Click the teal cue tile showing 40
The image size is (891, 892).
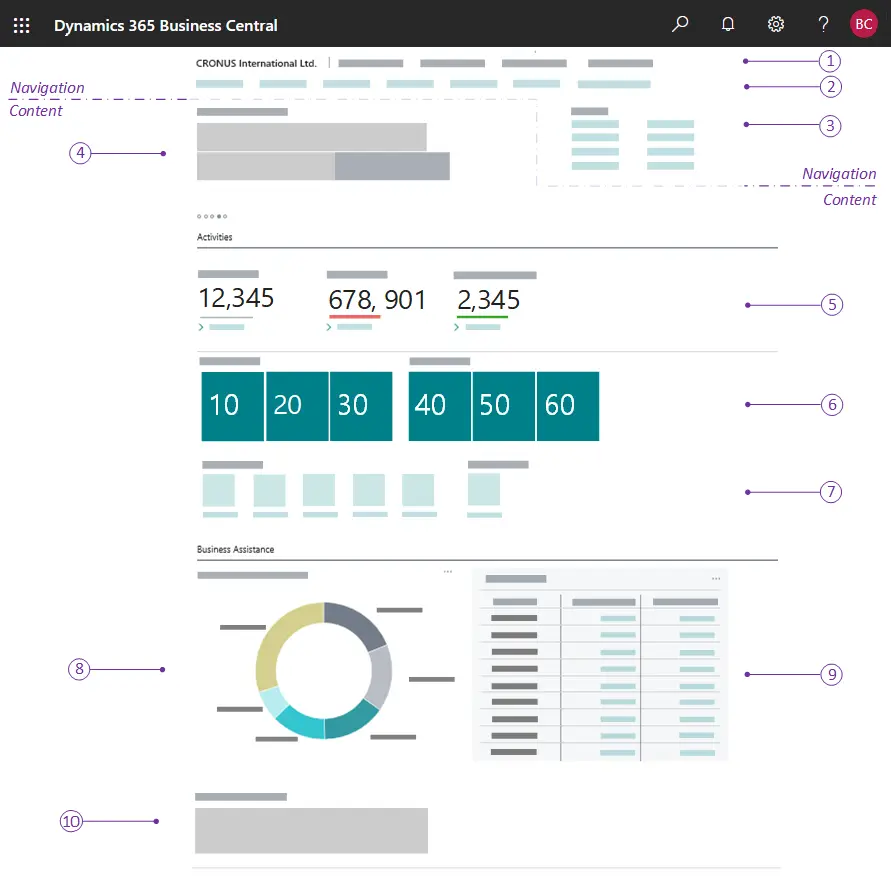pos(439,406)
